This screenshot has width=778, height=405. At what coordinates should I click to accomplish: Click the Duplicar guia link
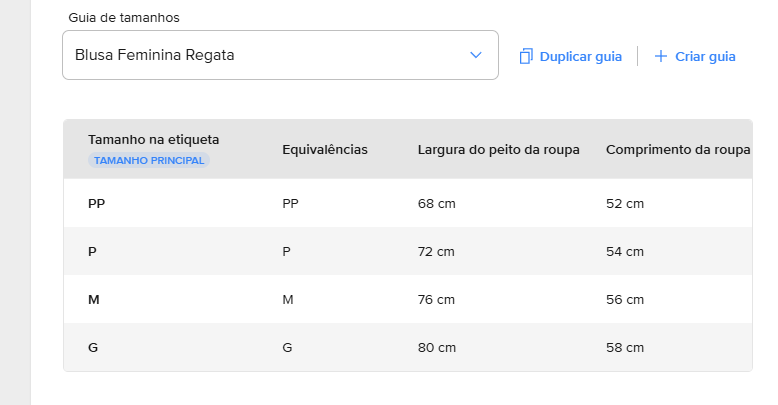tap(580, 56)
